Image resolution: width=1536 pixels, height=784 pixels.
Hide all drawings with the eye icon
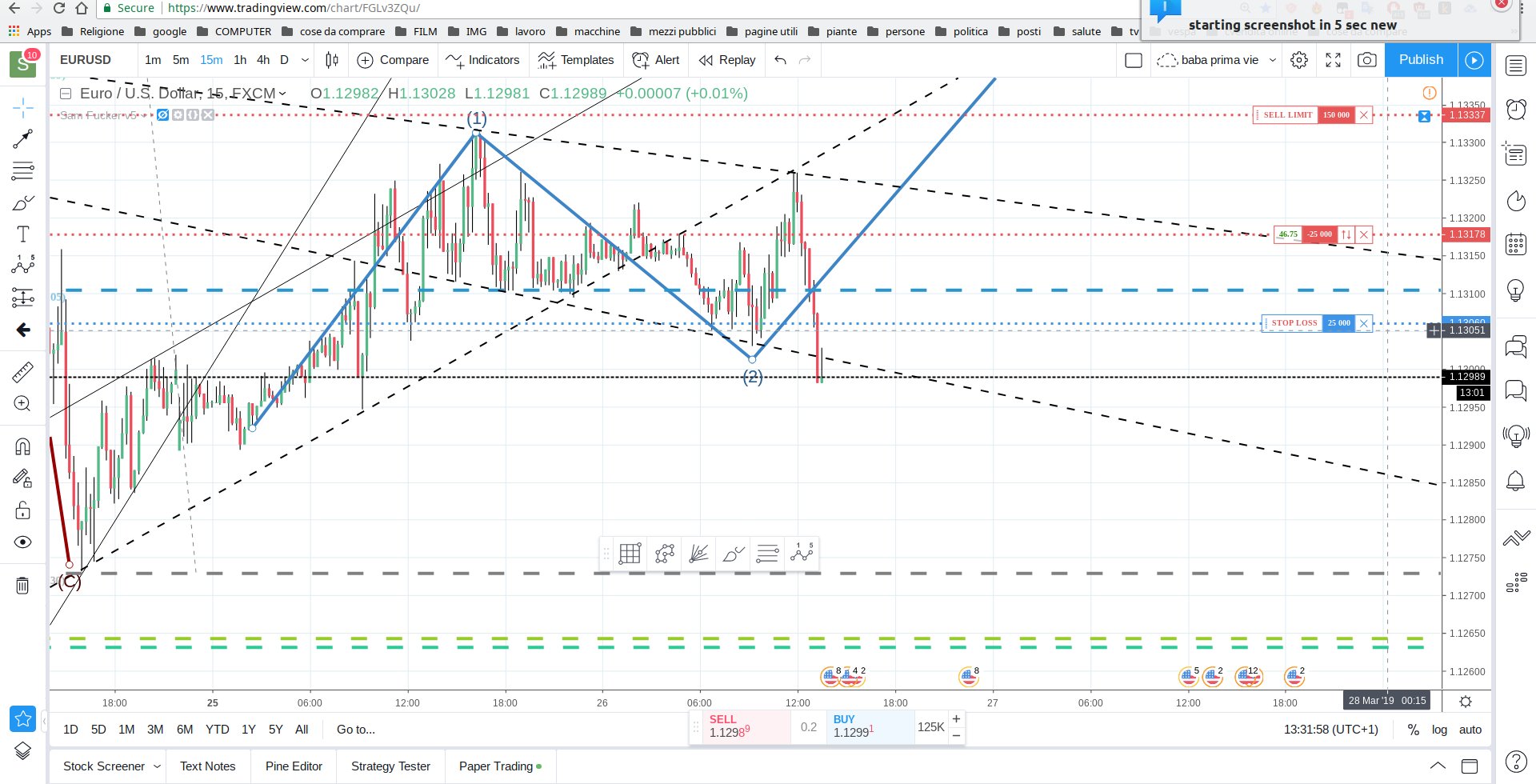pos(23,542)
